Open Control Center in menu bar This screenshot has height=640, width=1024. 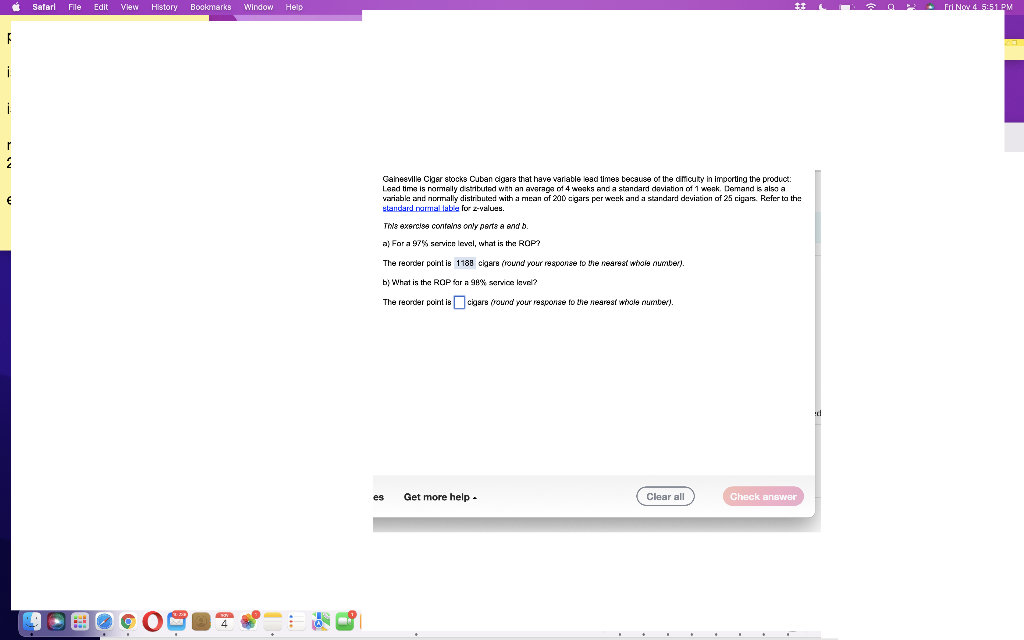point(911,7)
